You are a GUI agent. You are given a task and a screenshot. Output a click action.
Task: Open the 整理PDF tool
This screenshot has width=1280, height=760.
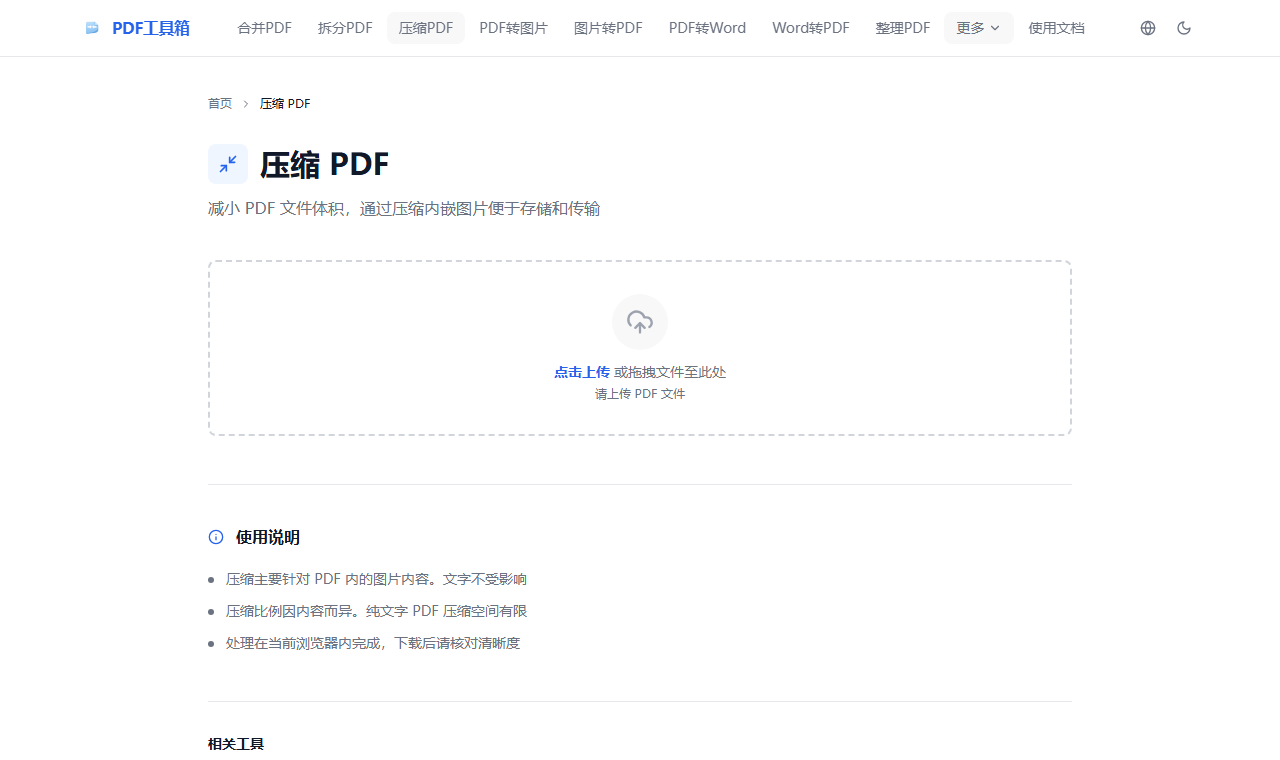click(903, 28)
